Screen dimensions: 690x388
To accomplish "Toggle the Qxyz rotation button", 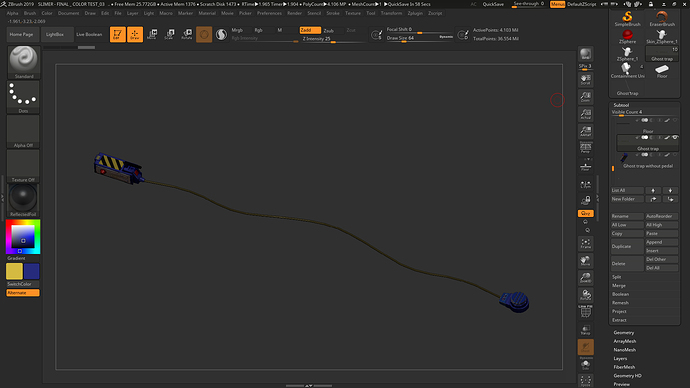I will pyautogui.click(x=585, y=213).
